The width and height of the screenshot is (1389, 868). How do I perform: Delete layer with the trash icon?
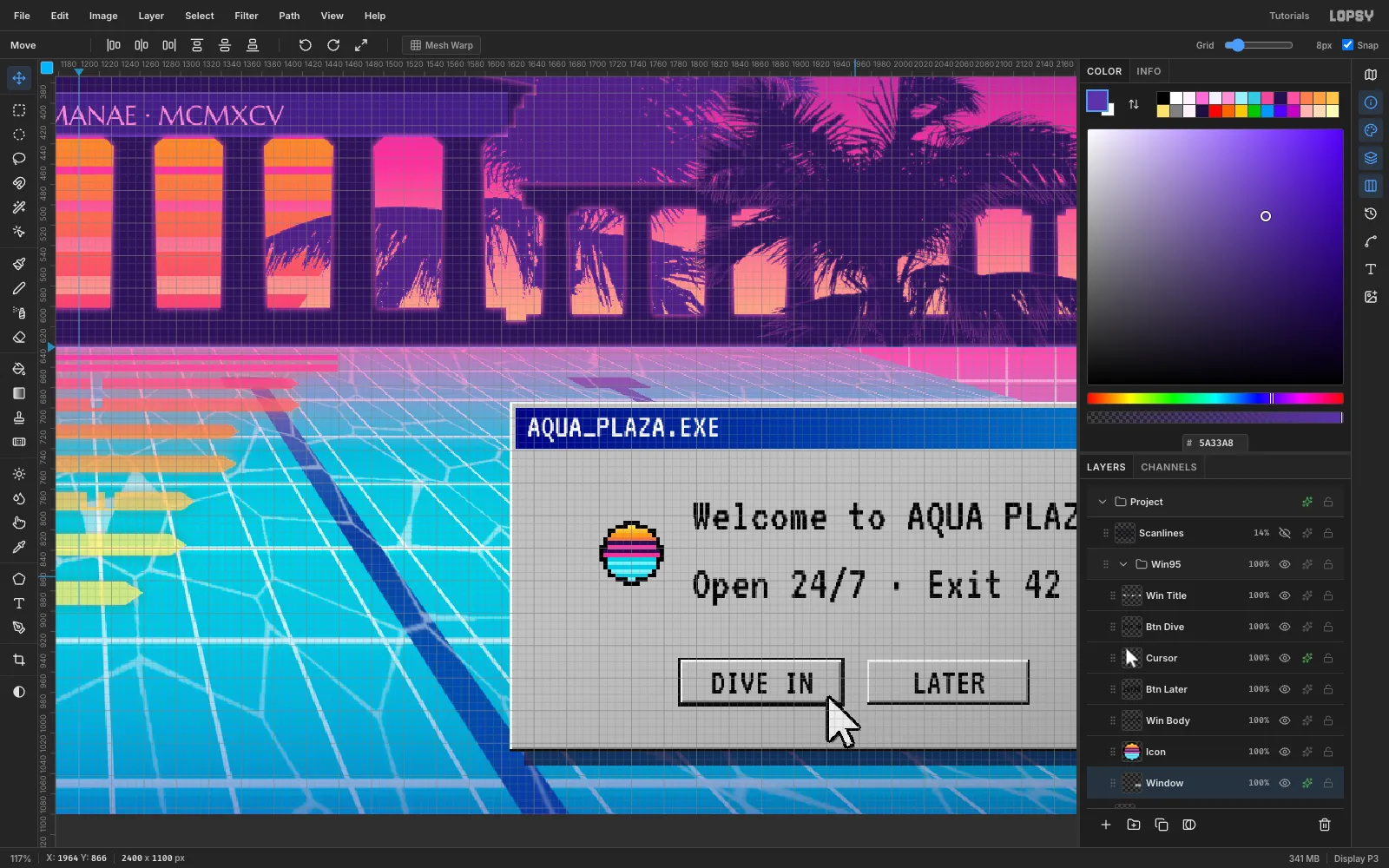1325,825
